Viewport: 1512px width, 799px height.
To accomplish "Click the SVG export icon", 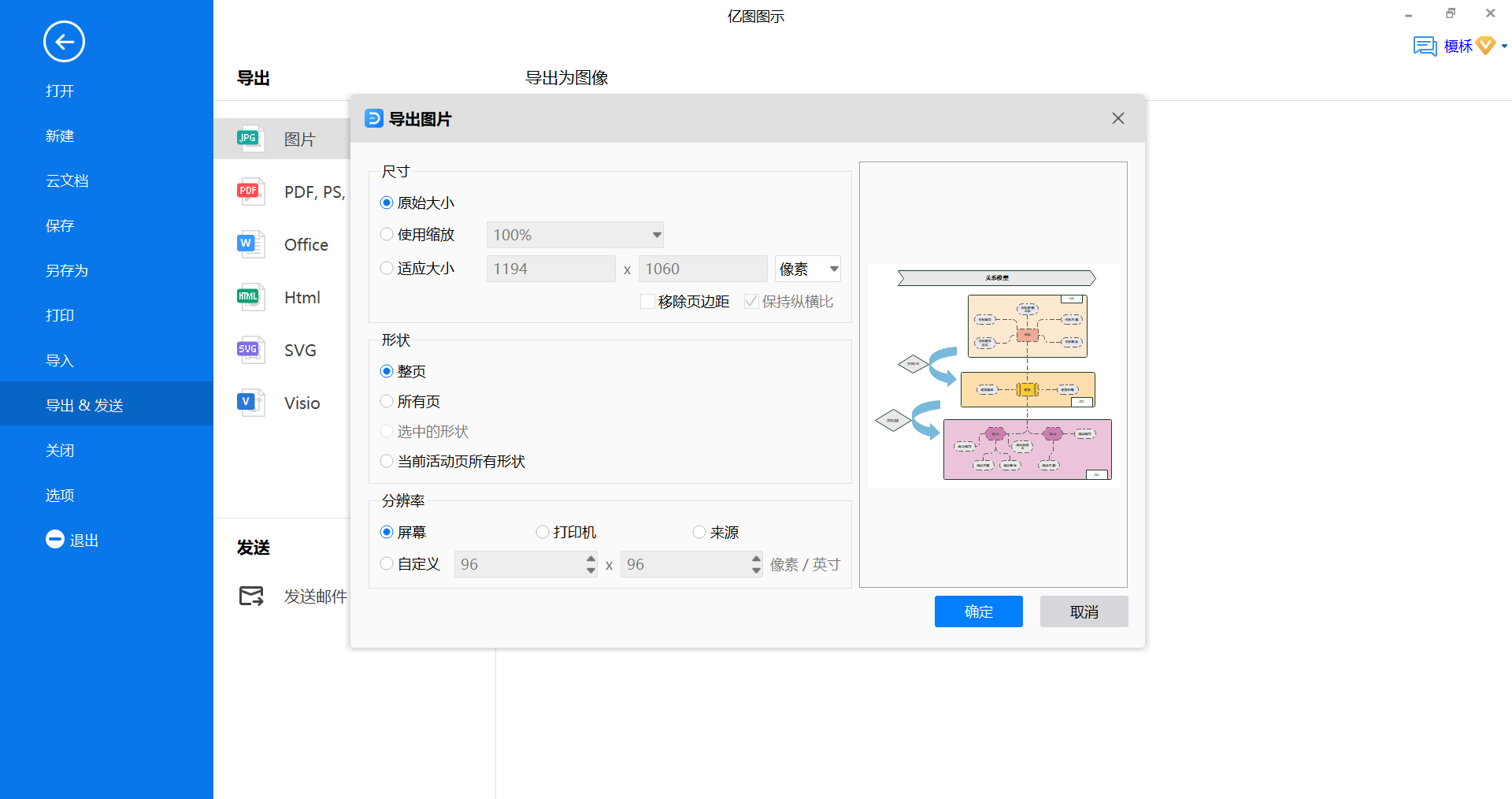I will coord(250,350).
